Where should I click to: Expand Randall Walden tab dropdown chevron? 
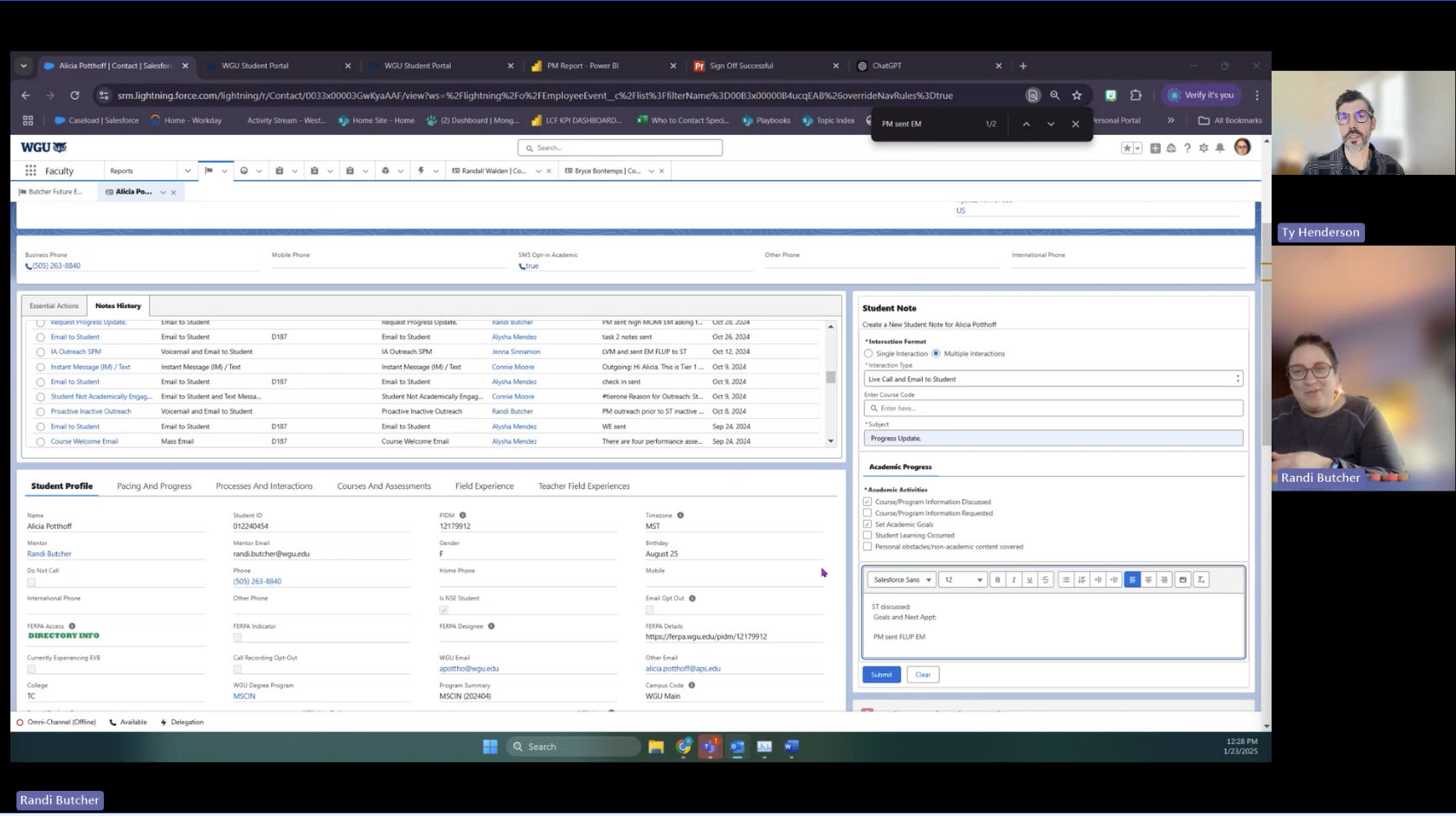(538, 171)
